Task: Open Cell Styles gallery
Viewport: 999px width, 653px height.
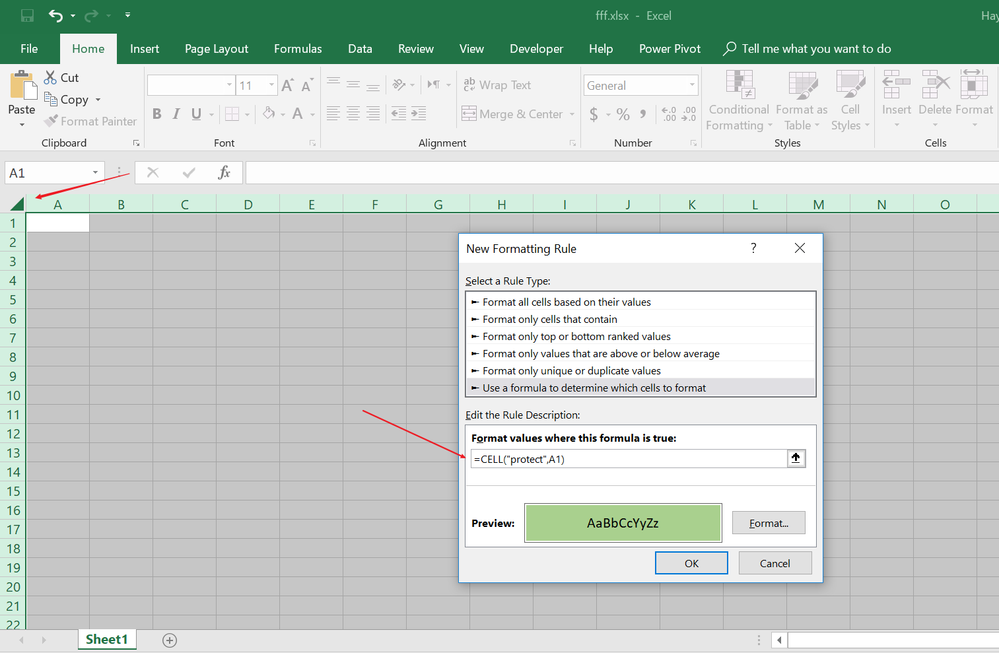Action: coord(850,101)
